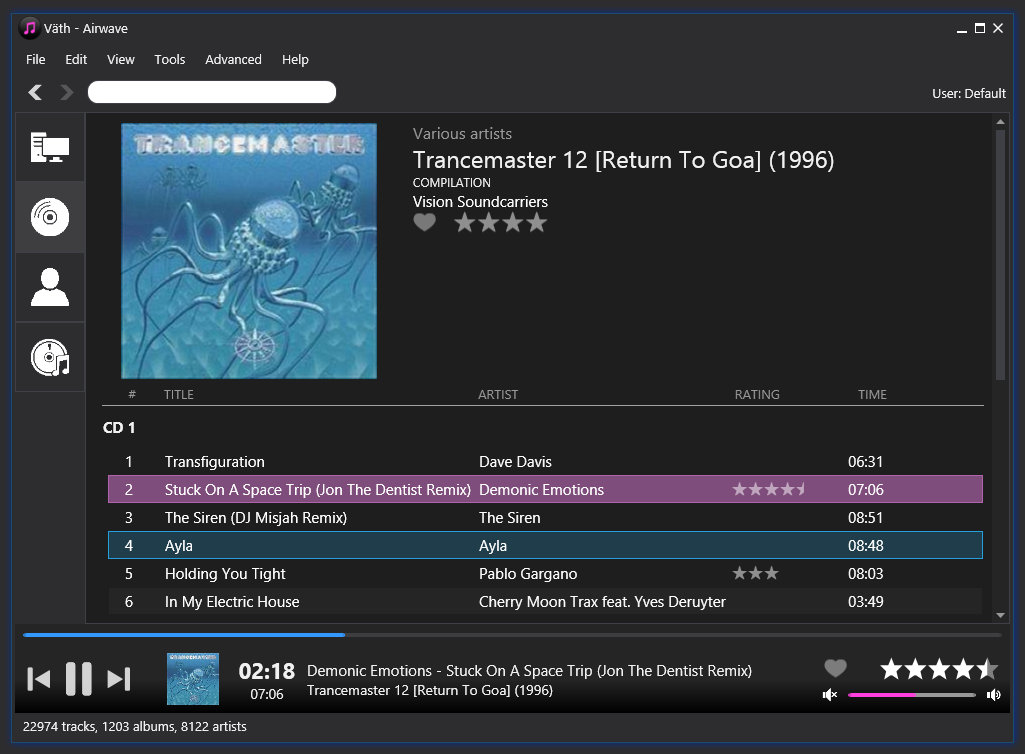Select track Holding You Tight

225,574
